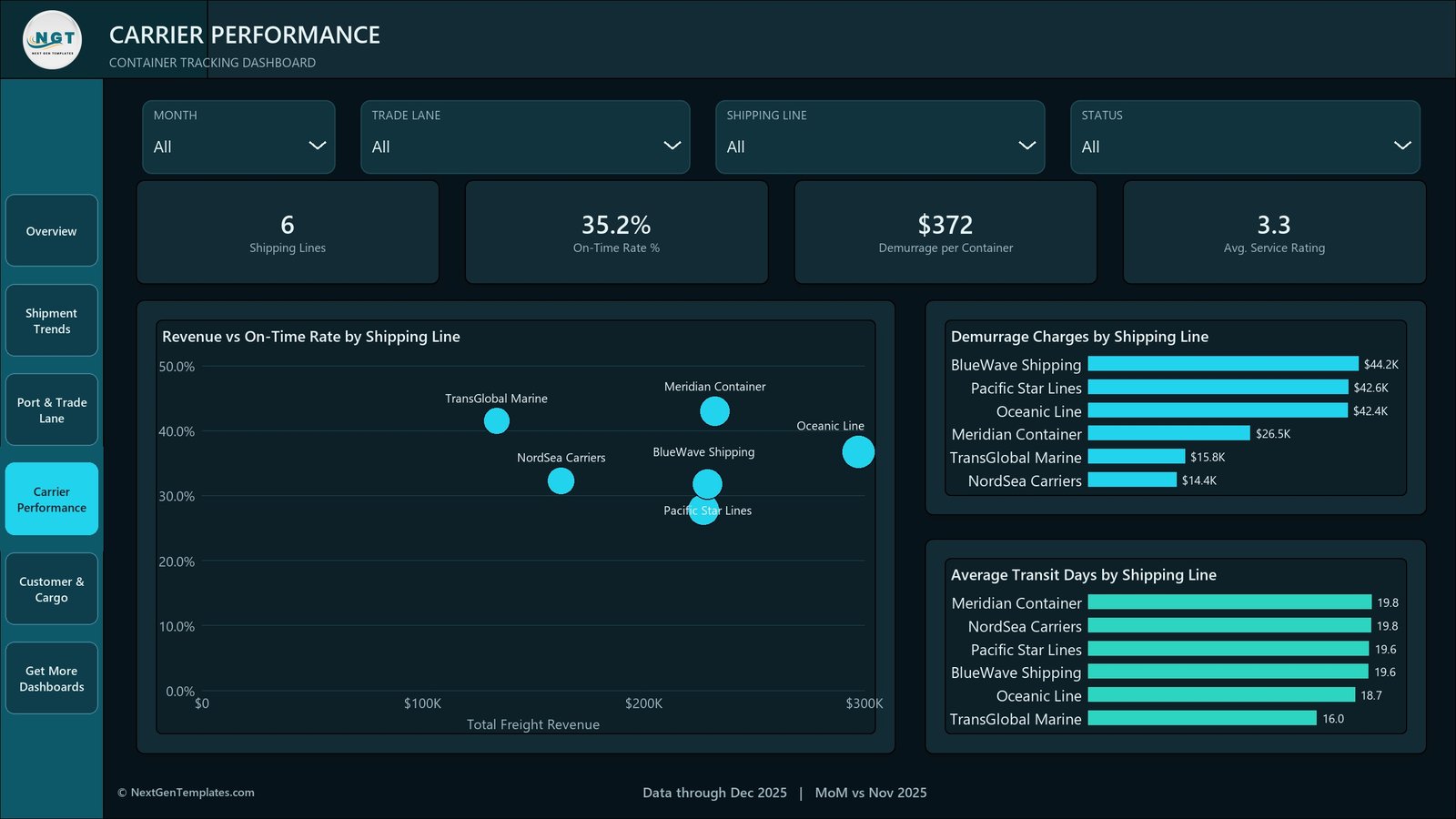1456x819 pixels.
Task: Click the Carrier Performance page heading
Action: (x=245, y=35)
